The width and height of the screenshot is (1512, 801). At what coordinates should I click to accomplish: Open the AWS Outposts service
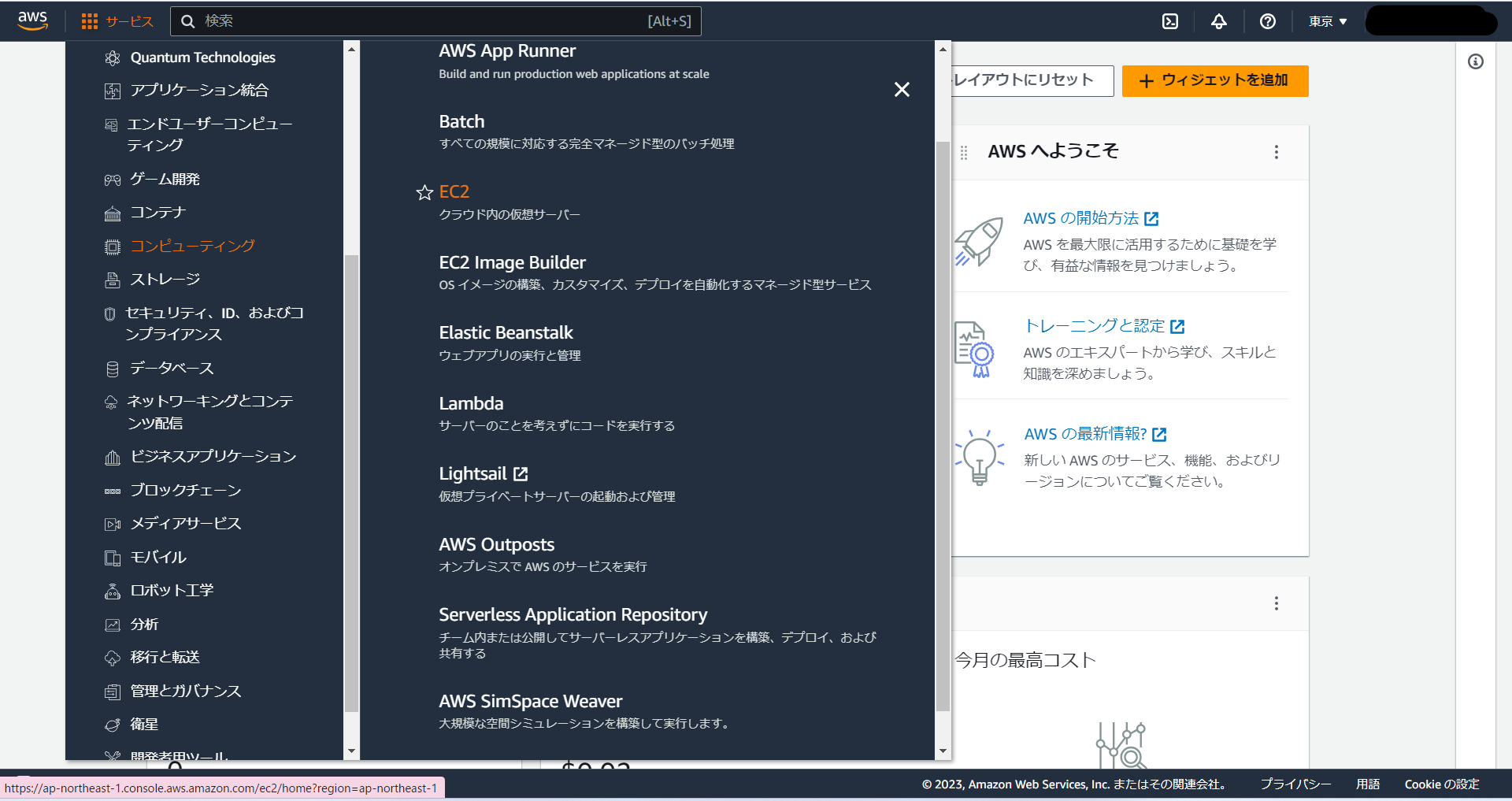point(496,545)
